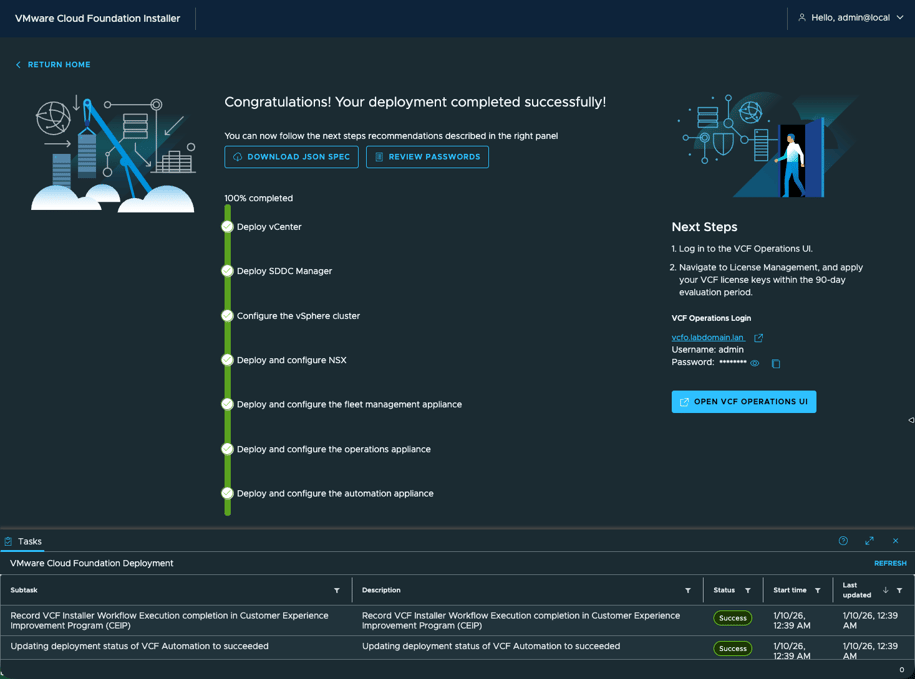Filter the Status column
The width and height of the screenshot is (915, 679).
coord(748,591)
